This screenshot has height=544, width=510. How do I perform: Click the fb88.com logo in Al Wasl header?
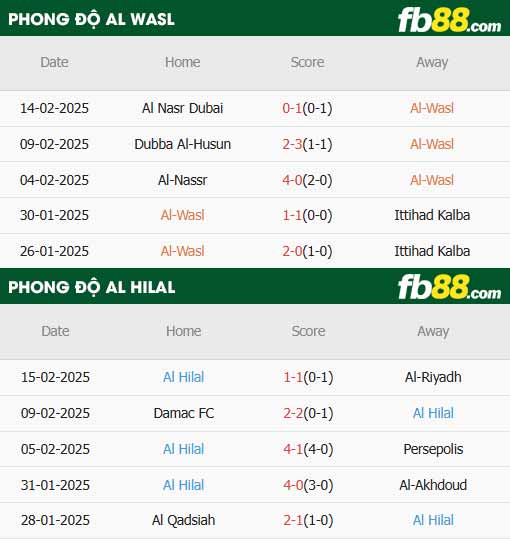point(449,20)
